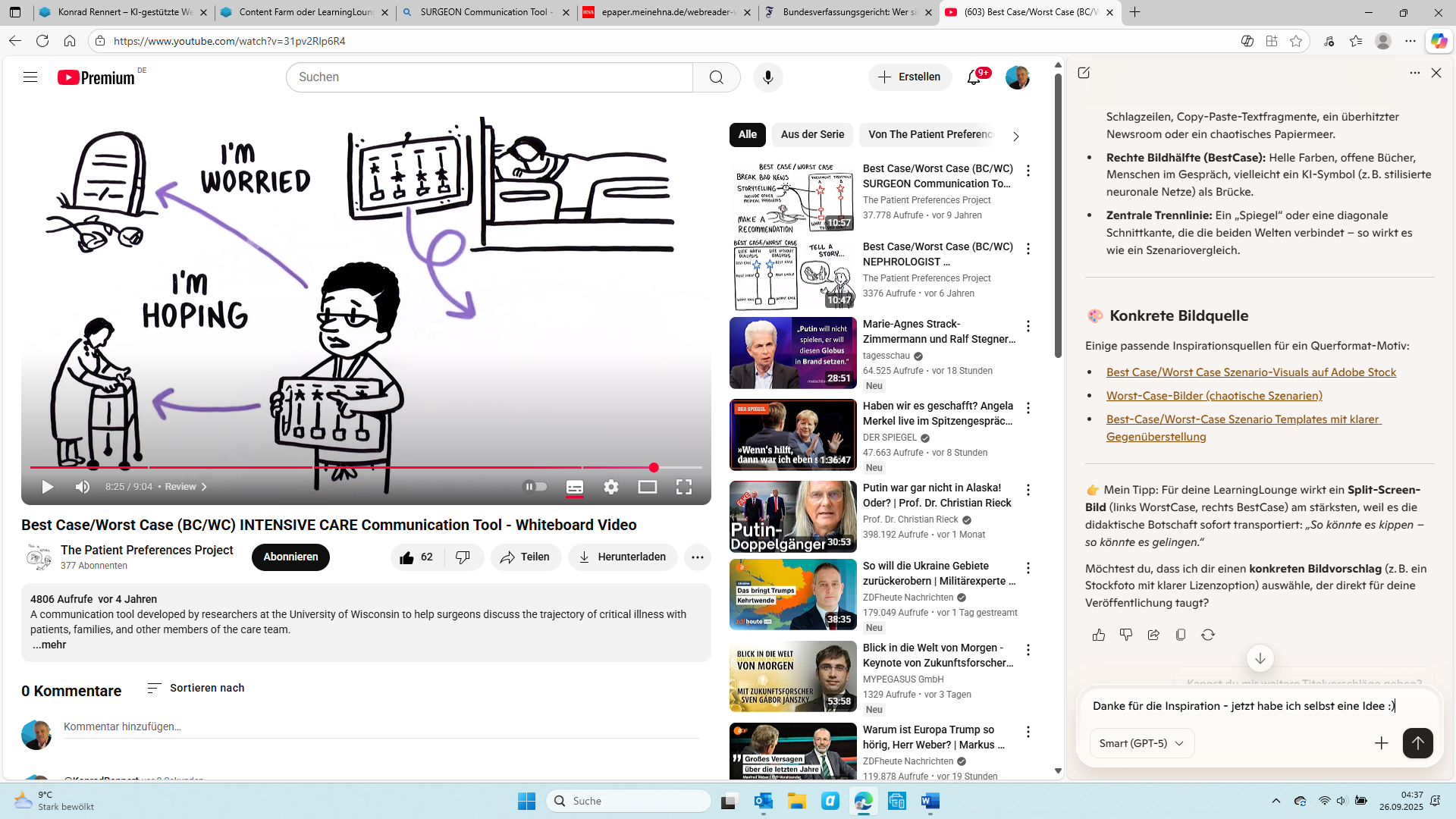Switch to the SURGEON Communication Tool tab
1456x819 pixels.
click(485, 12)
